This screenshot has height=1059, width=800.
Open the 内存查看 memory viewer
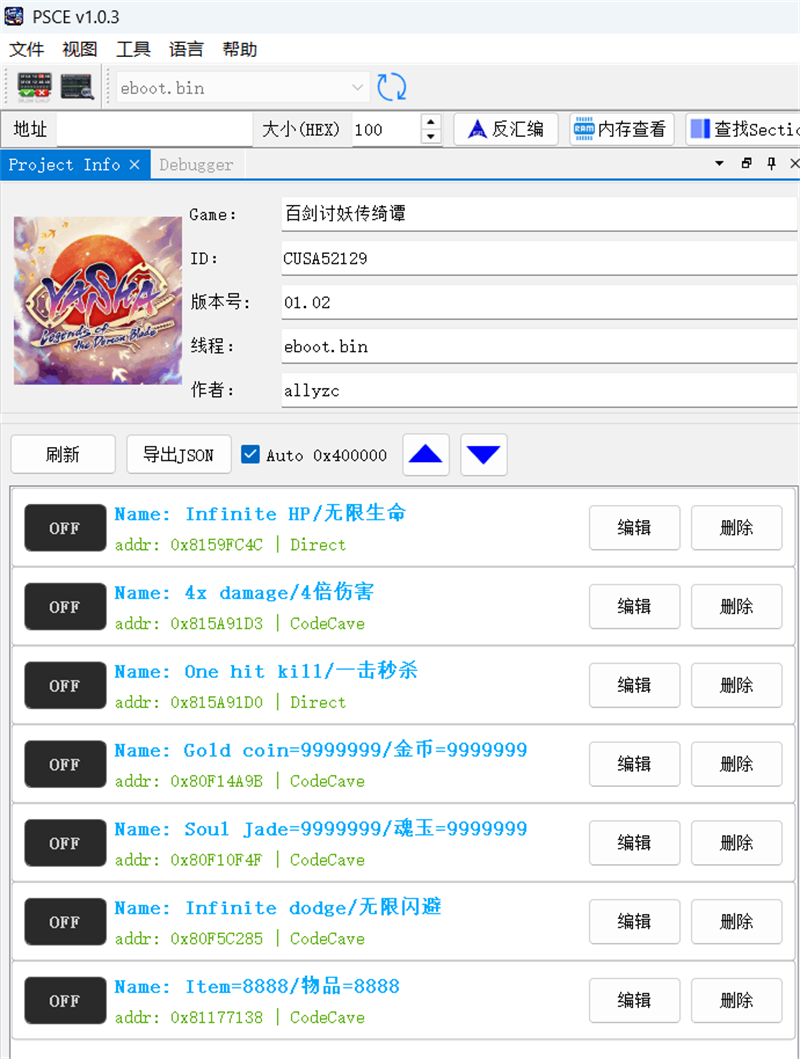pos(621,129)
